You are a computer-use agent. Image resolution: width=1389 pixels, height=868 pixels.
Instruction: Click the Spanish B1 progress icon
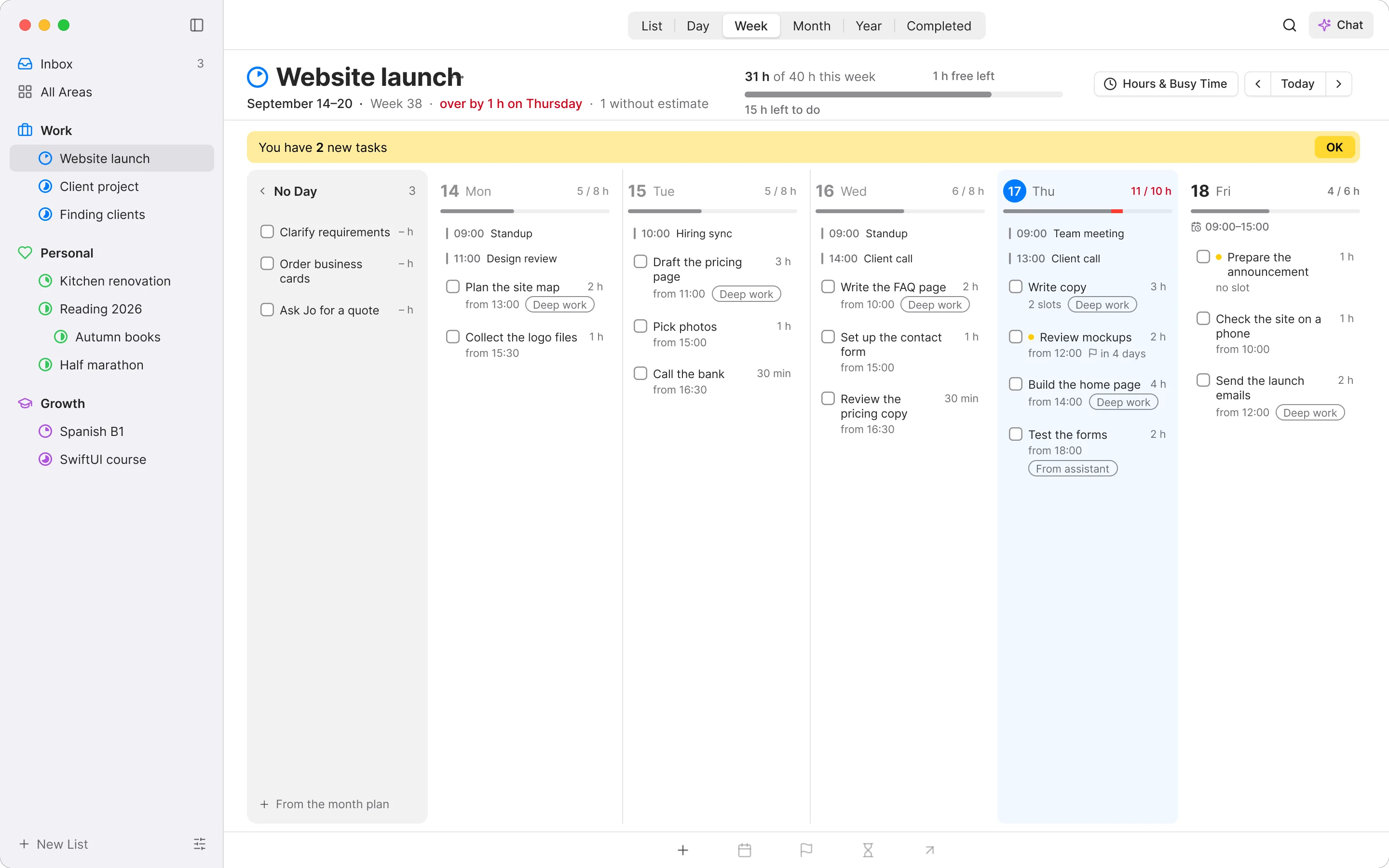(45, 431)
